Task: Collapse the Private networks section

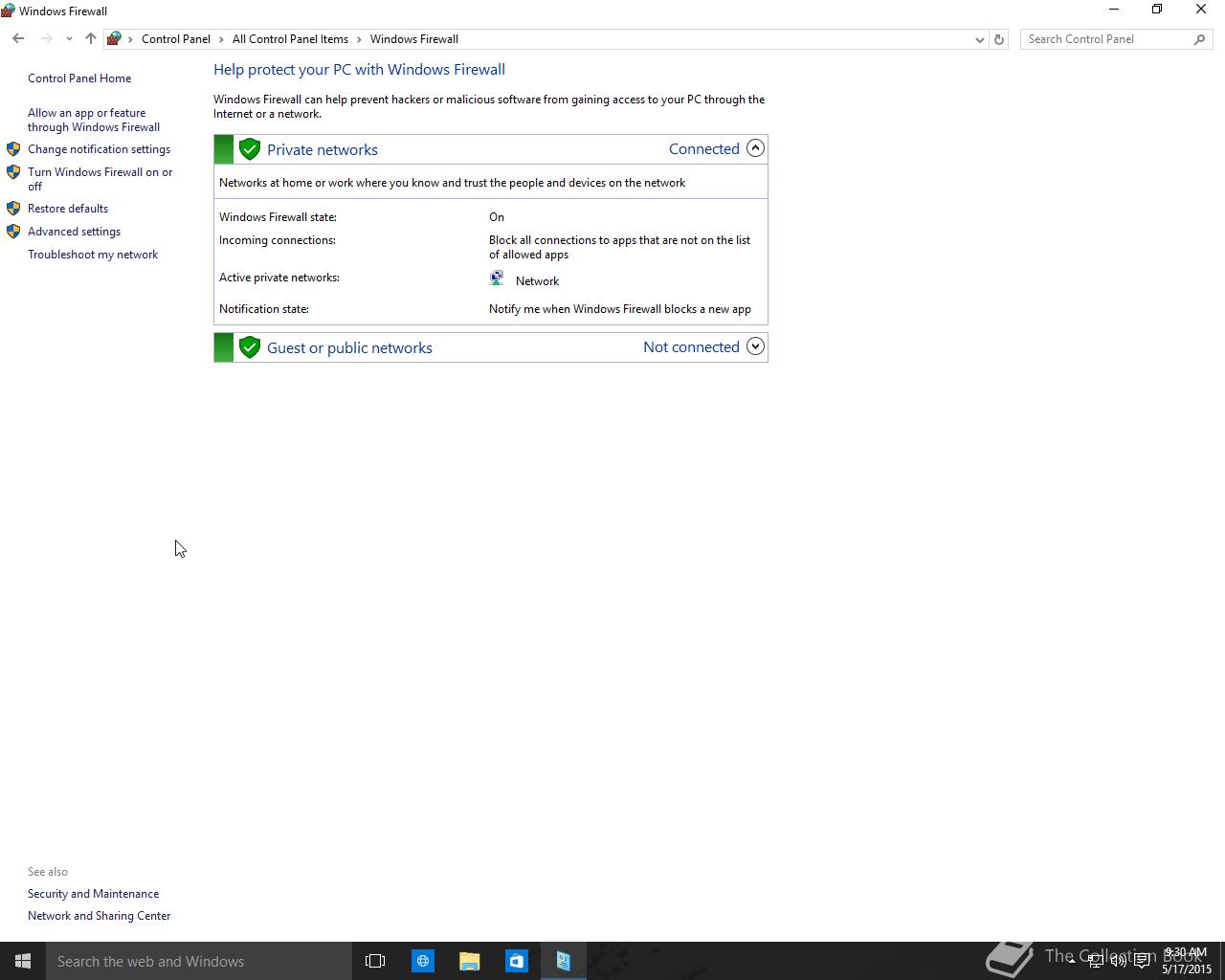Action: point(755,148)
